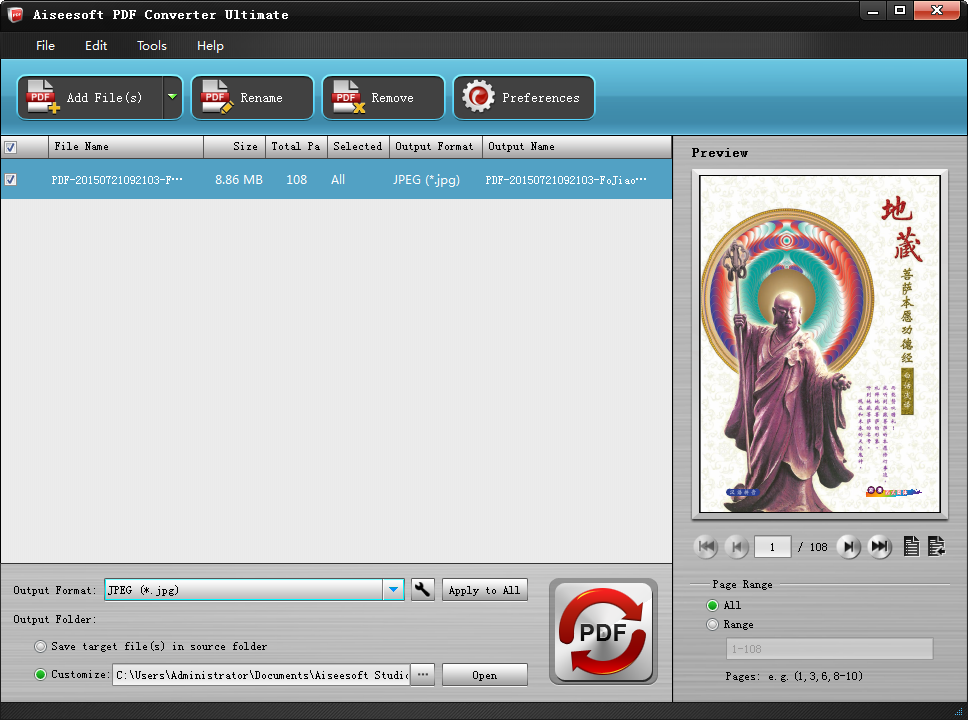
Task: Open the Tools menu
Action: point(151,45)
